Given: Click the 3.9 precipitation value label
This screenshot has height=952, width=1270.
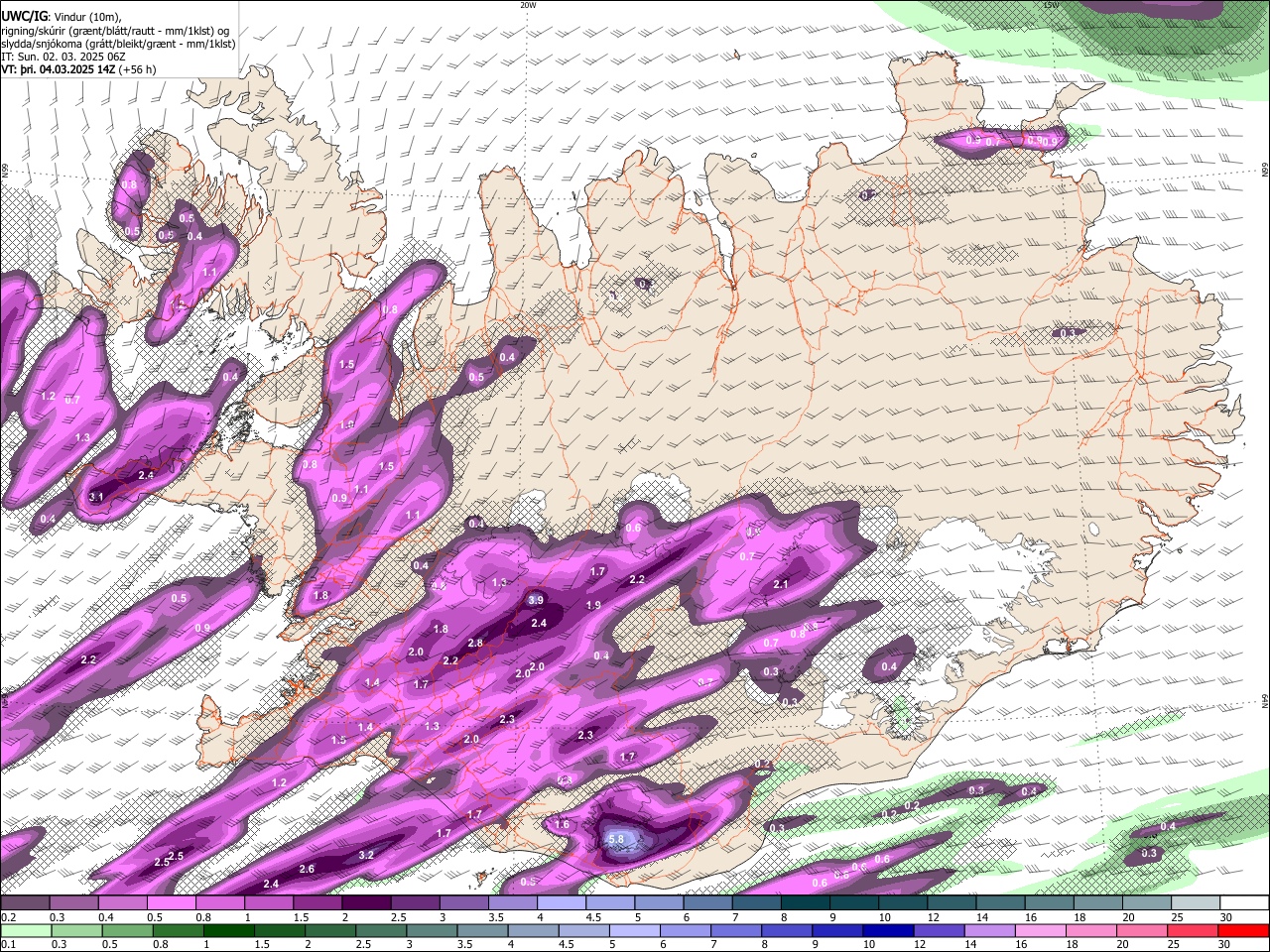Looking at the screenshot, I should click(x=536, y=600).
